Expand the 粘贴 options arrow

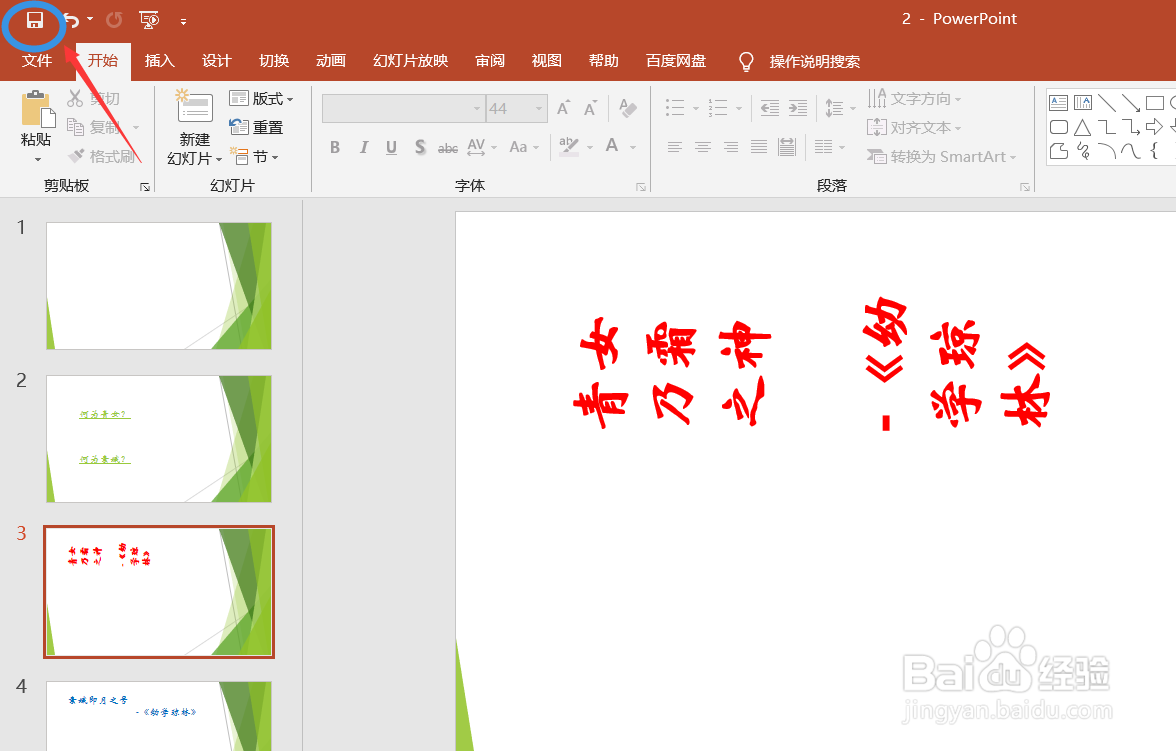[x=38, y=159]
